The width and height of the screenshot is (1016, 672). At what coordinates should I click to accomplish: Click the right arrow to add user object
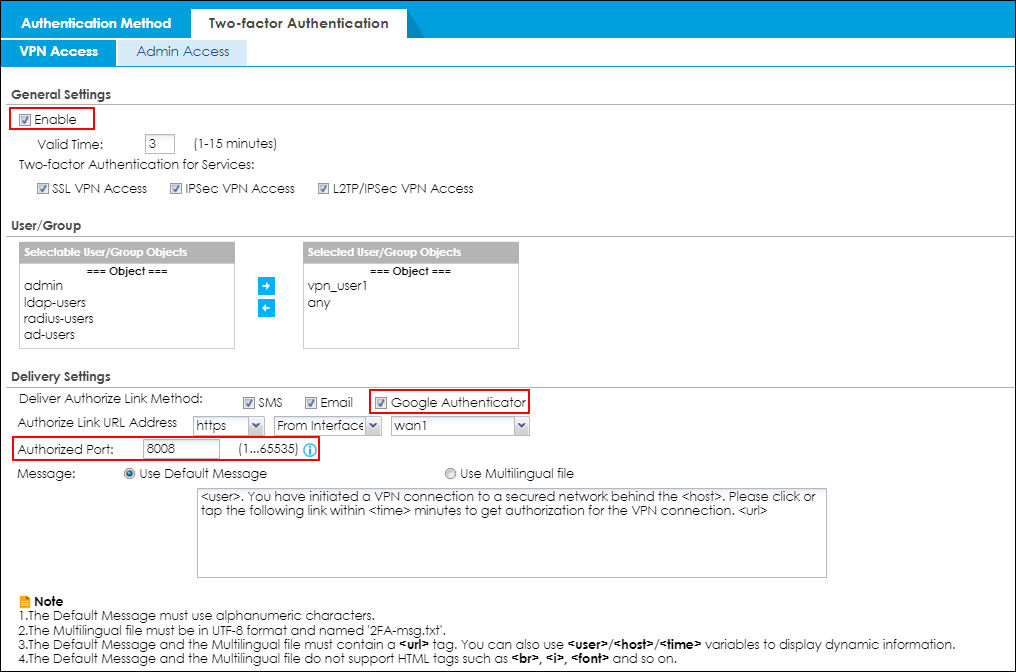[266, 286]
